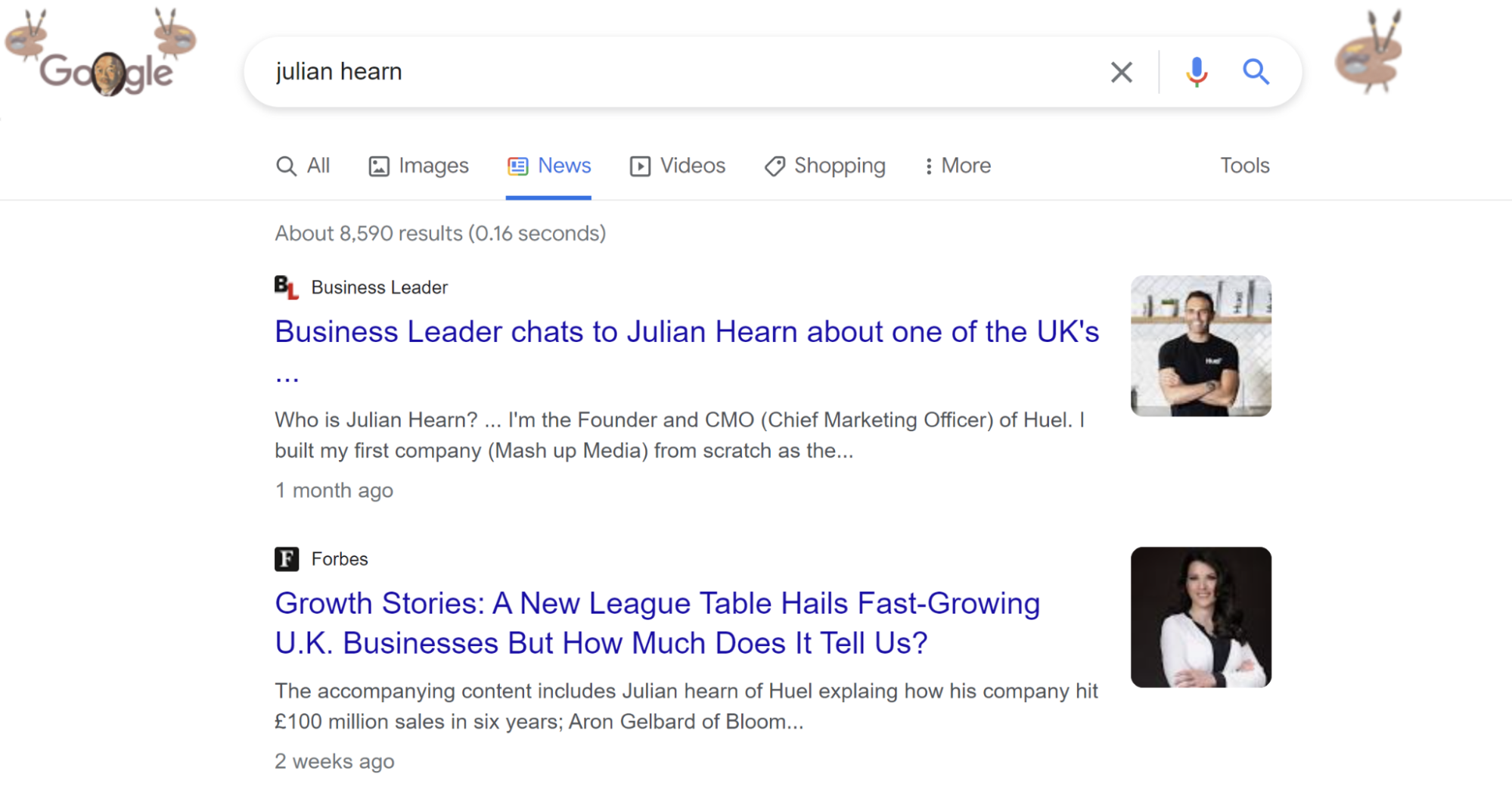Switch to the All results tab
This screenshot has height=802, width=1512.
[303, 166]
